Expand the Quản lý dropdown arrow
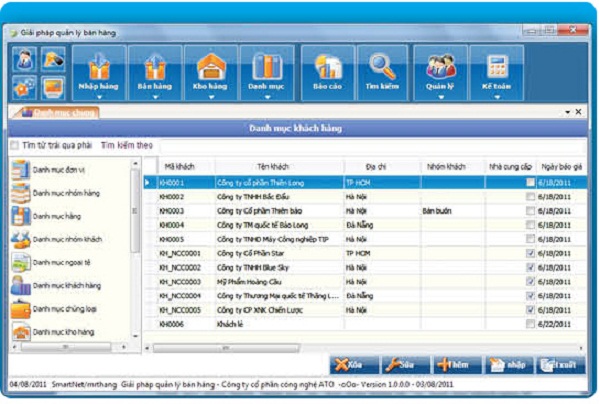 point(440,97)
